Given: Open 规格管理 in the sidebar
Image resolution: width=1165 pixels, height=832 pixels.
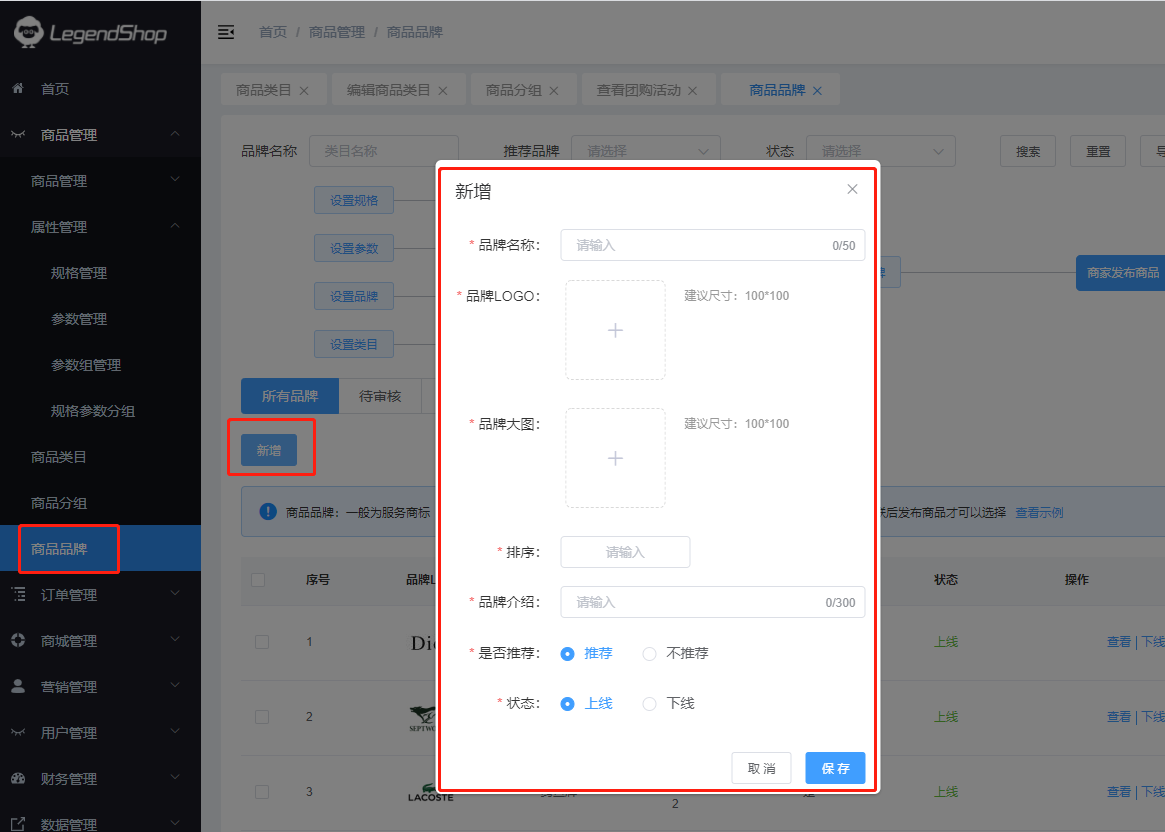Looking at the screenshot, I should 79,273.
